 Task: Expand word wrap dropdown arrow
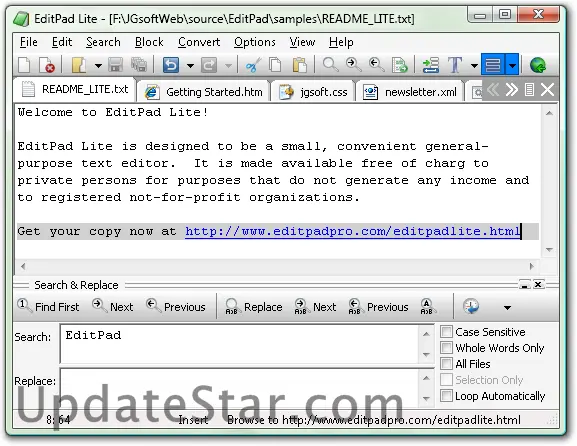pyautogui.click(x=512, y=65)
